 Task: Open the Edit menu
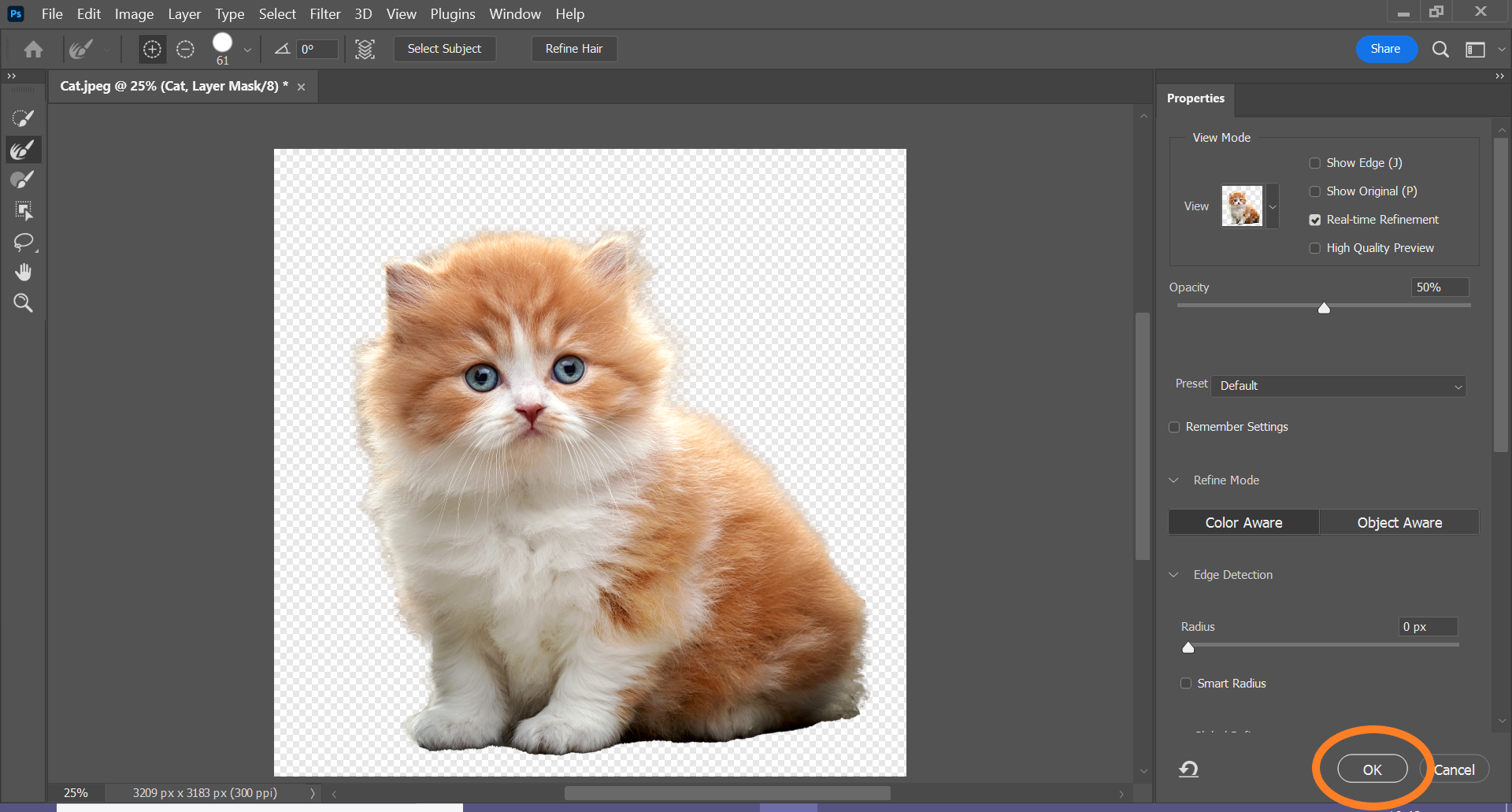point(89,14)
